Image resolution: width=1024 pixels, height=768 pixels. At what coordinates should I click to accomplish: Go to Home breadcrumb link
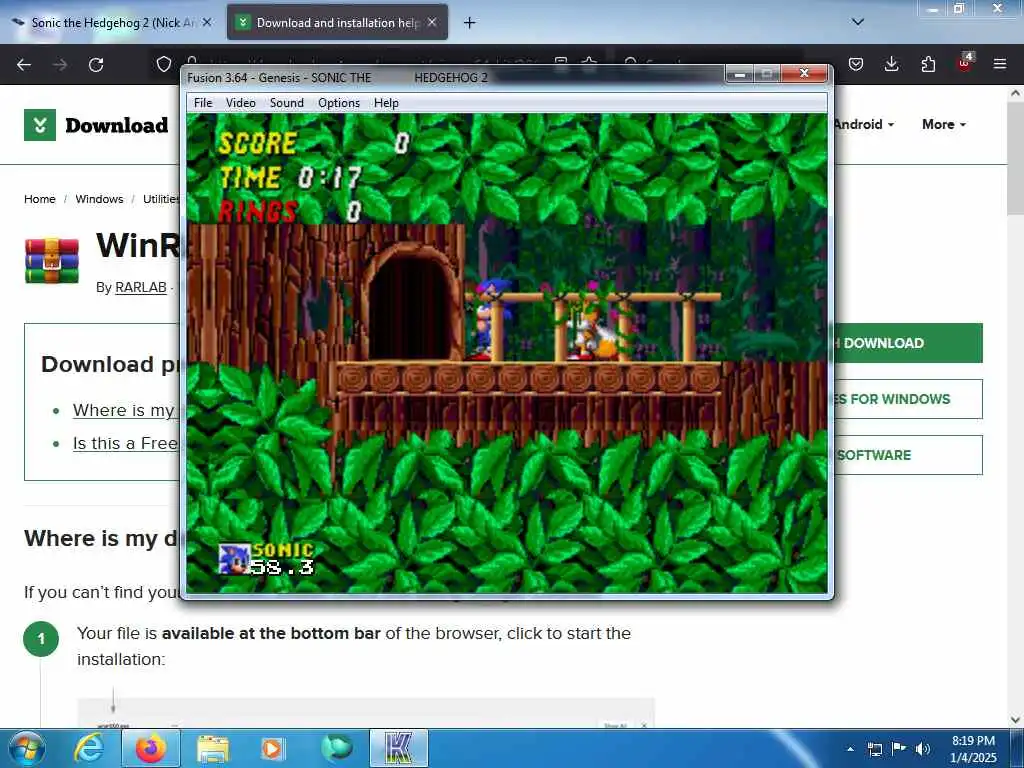[x=40, y=199]
